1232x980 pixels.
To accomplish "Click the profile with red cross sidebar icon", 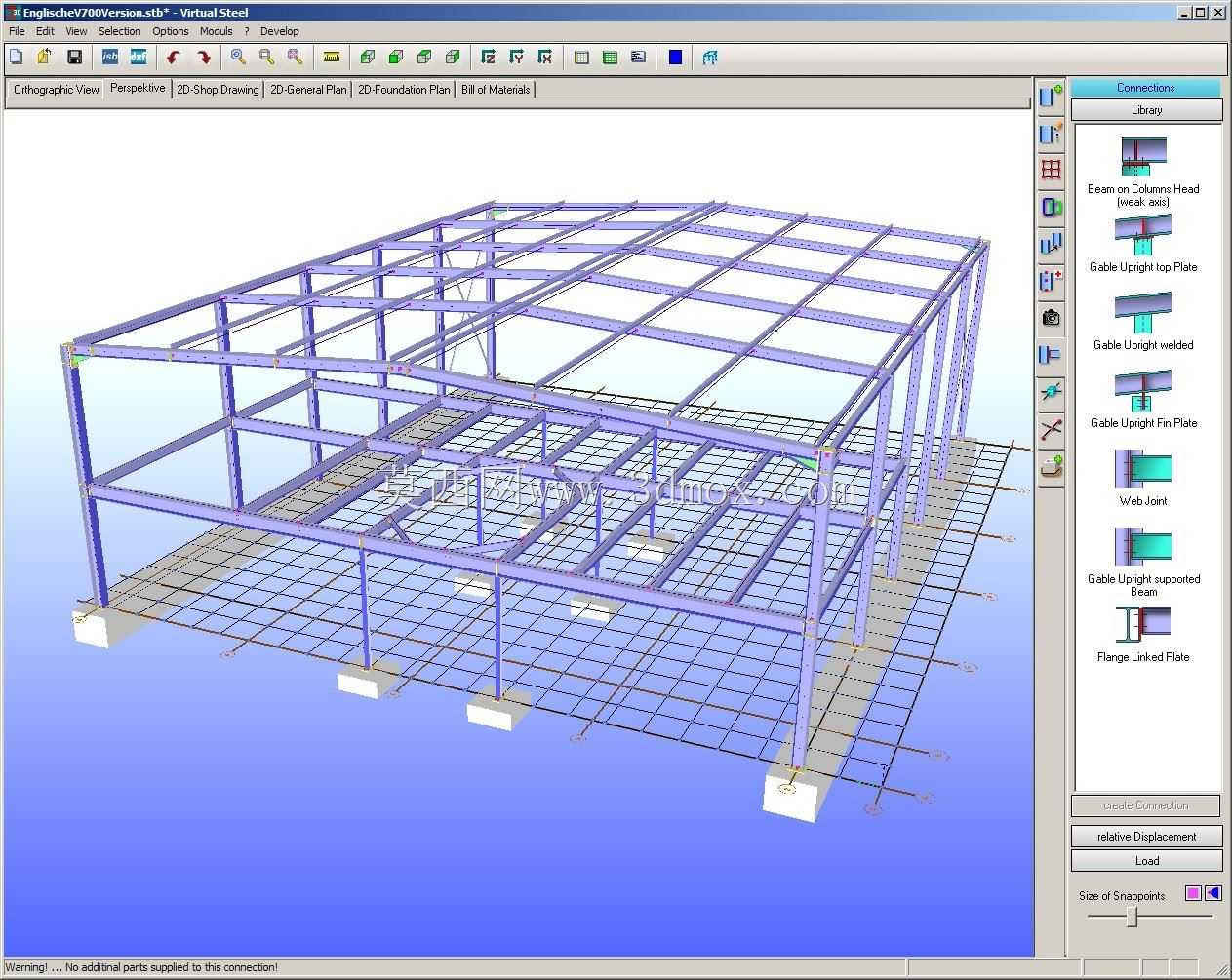I will (1051, 281).
